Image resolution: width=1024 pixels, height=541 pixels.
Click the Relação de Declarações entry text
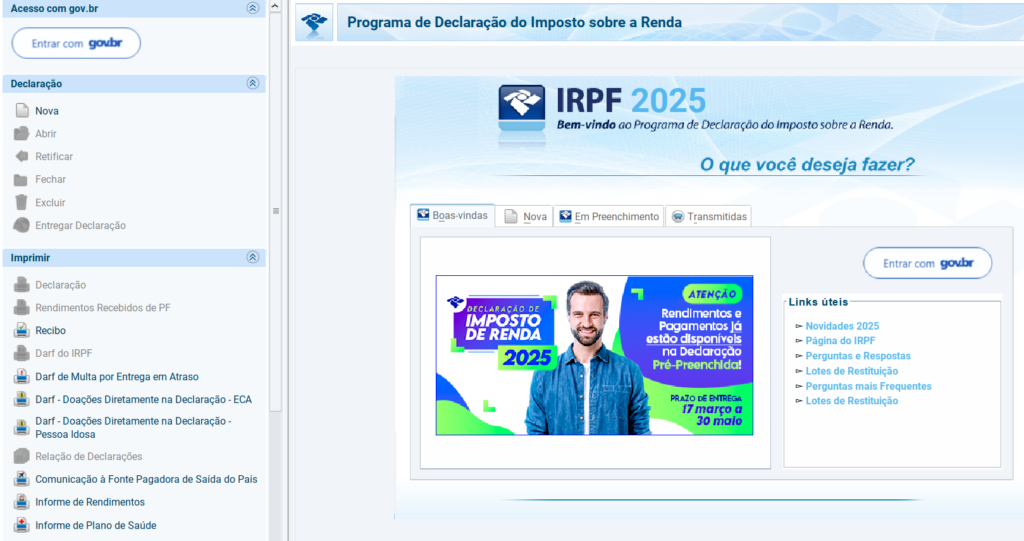pyautogui.click(x=88, y=456)
